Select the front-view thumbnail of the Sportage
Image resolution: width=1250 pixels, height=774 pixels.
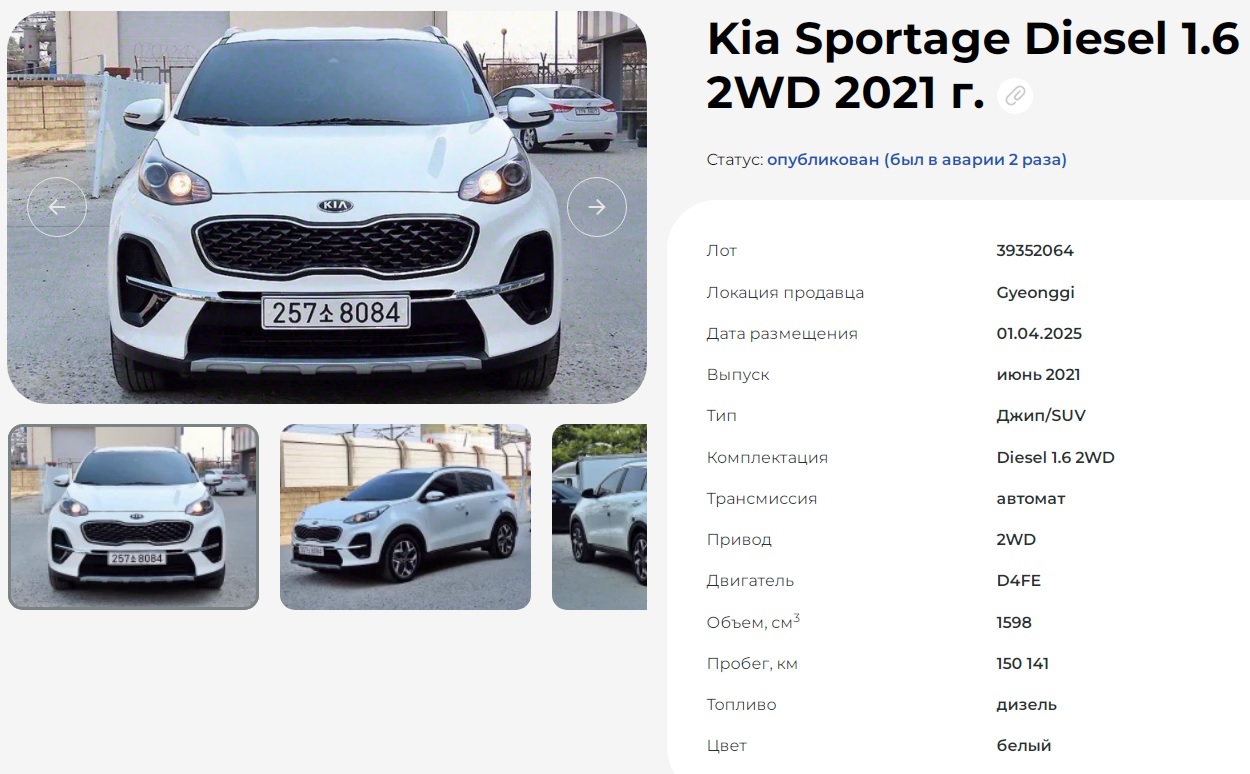coord(133,517)
